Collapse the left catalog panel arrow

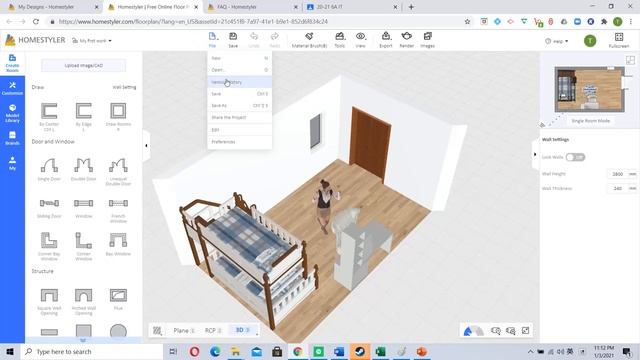click(146, 145)
